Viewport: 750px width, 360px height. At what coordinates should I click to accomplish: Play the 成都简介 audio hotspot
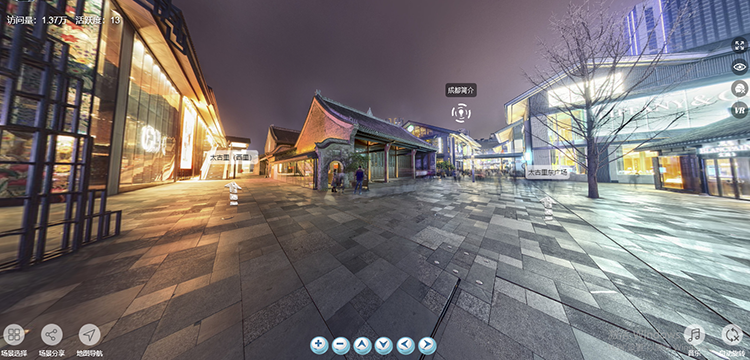(x=461, y=113)
